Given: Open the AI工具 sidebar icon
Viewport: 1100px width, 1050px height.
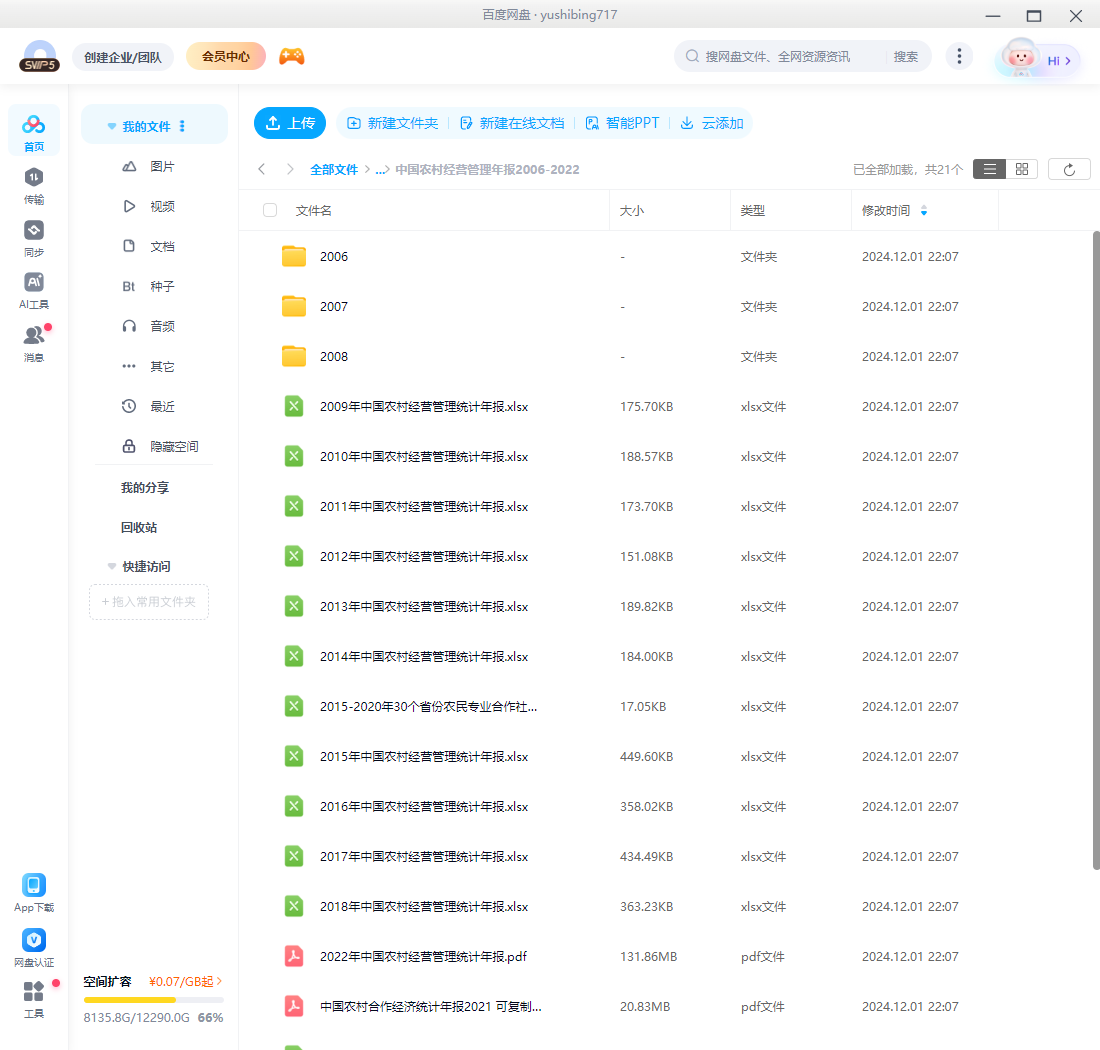Looking at the screenshot, I should 34,290.
